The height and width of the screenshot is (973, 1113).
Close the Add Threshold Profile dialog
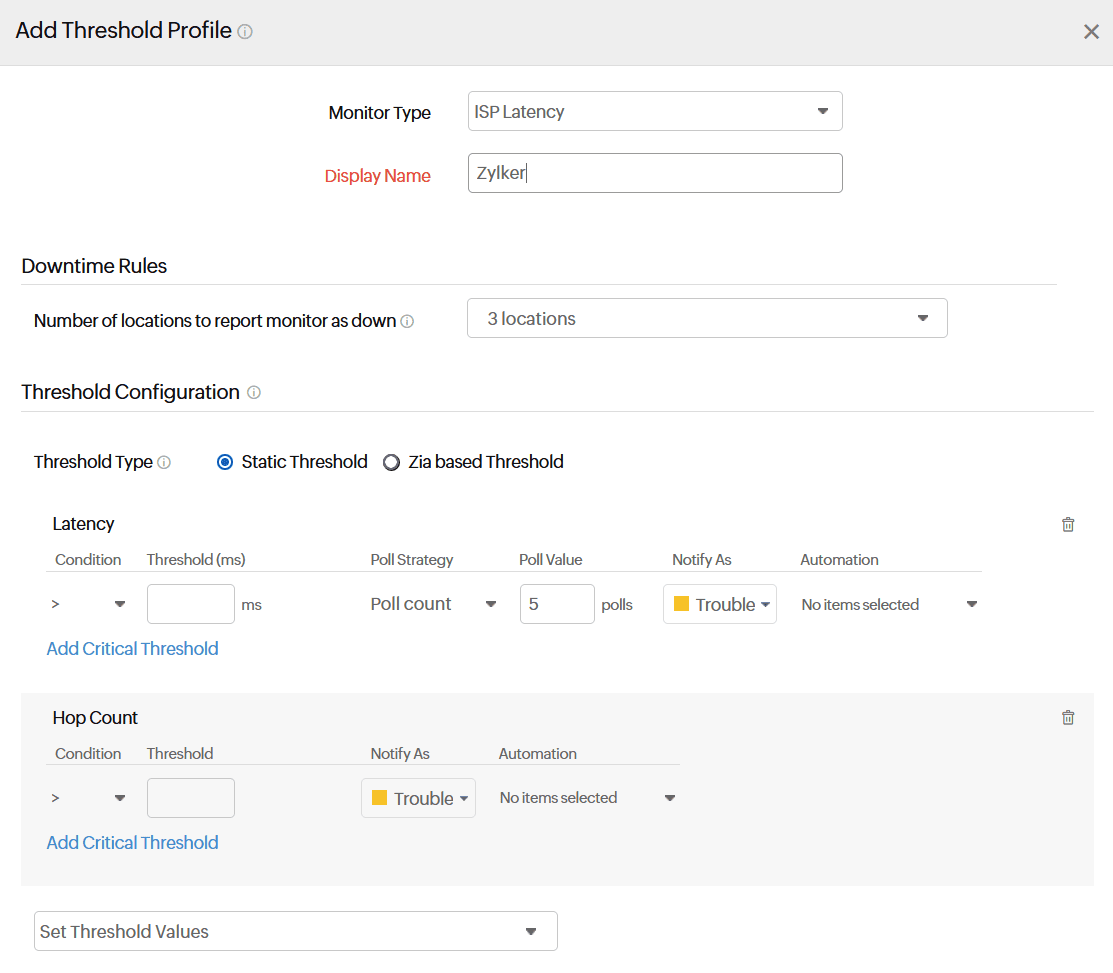[x=1091, y=32]
